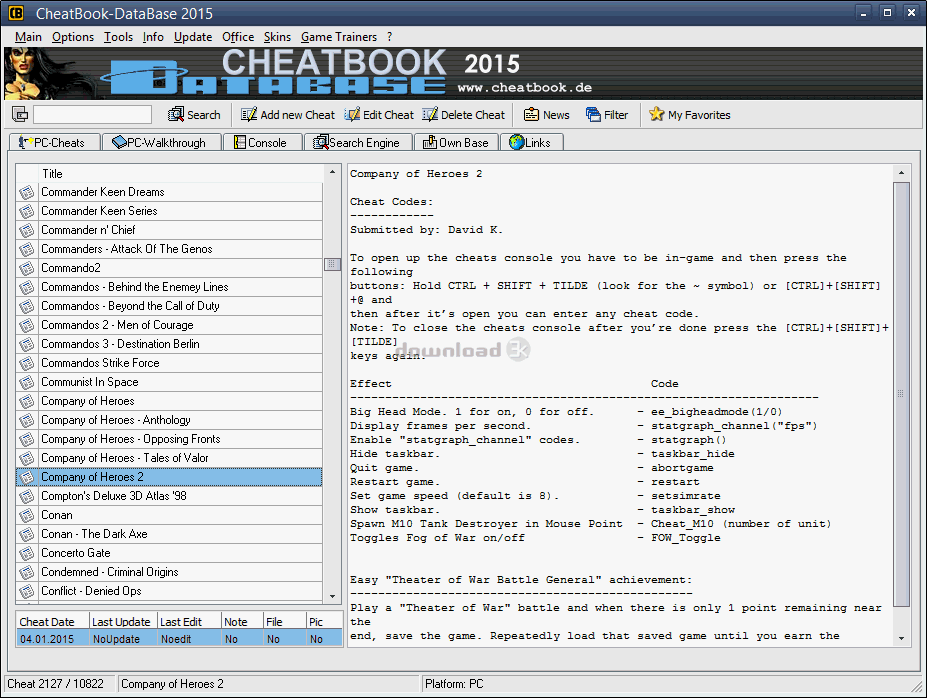Click the cheat text scrollbar up arrow
This screenshot has height=698, width=927.
coord(901,173)
